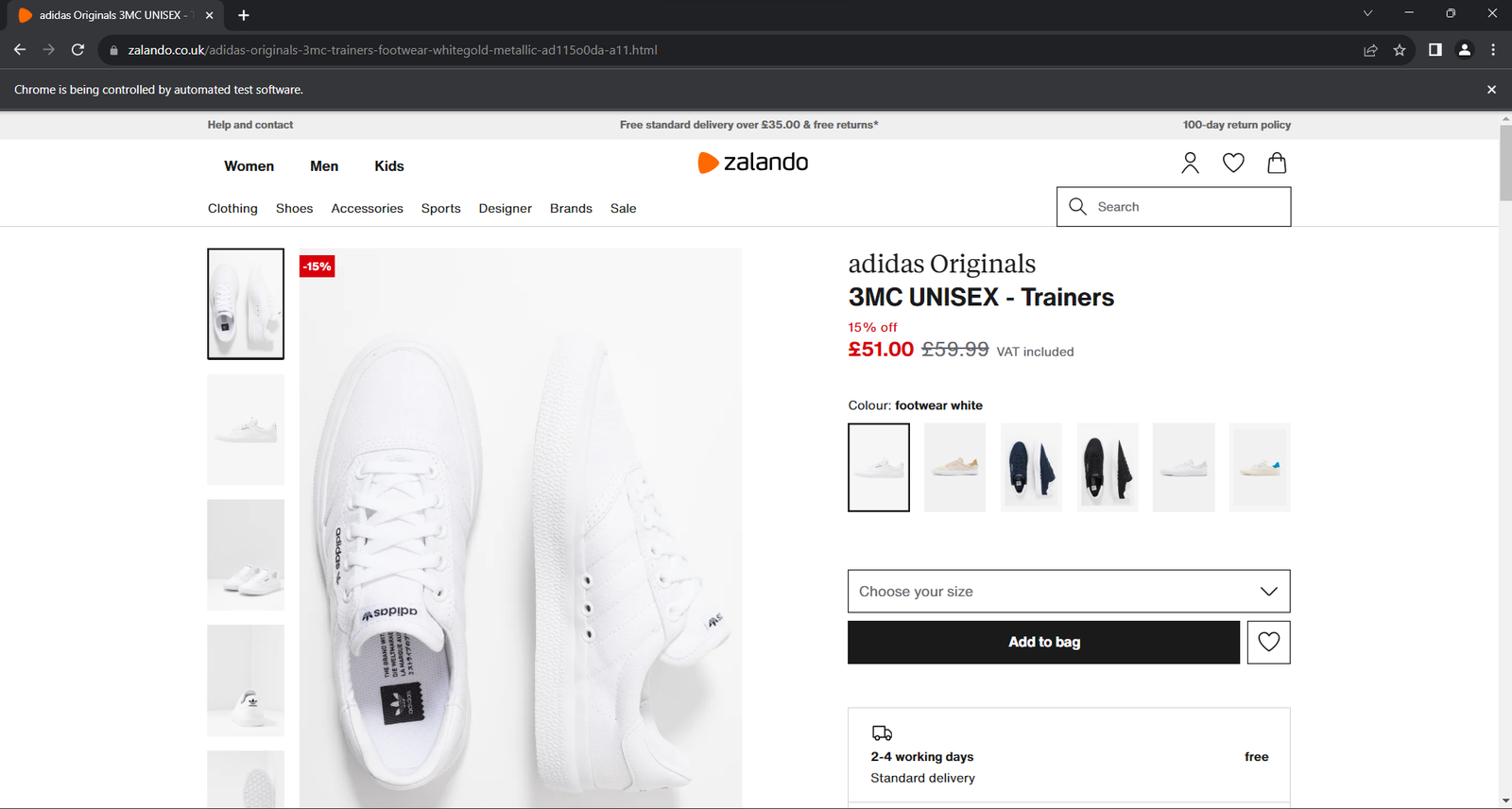Image resolution: width=1512 pixels, height=809 pixels.
Task: Open the Chrome three-dot menu
Action: [1493, 50]
